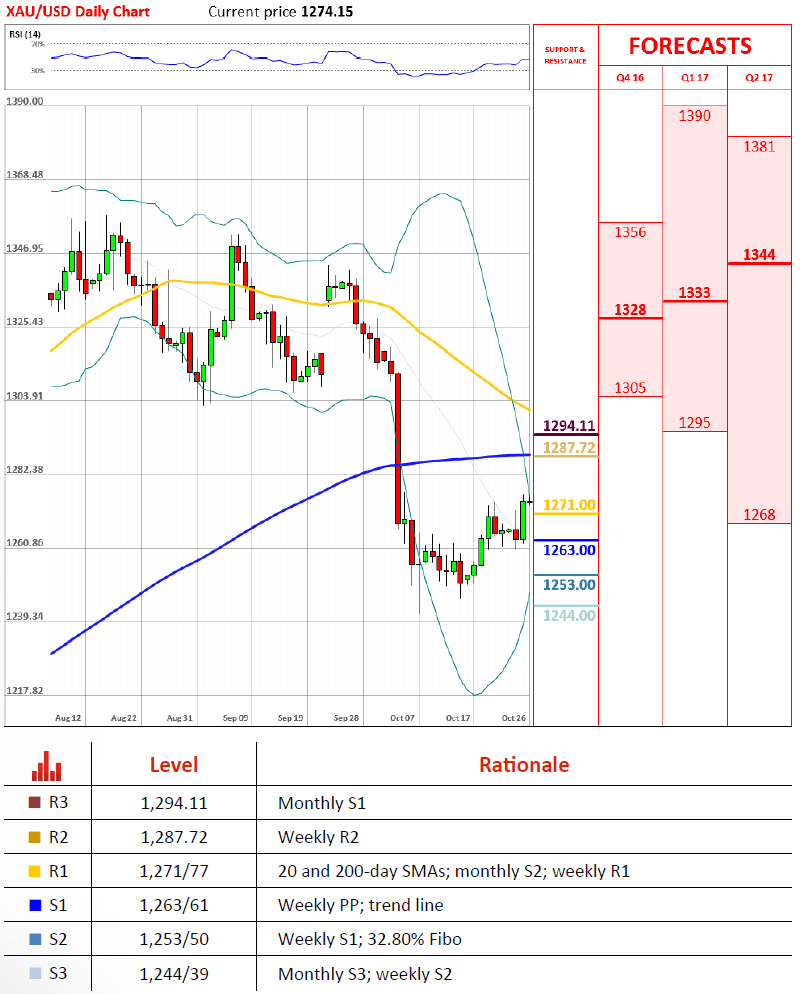Click the 1244.00 support level label

569,615
